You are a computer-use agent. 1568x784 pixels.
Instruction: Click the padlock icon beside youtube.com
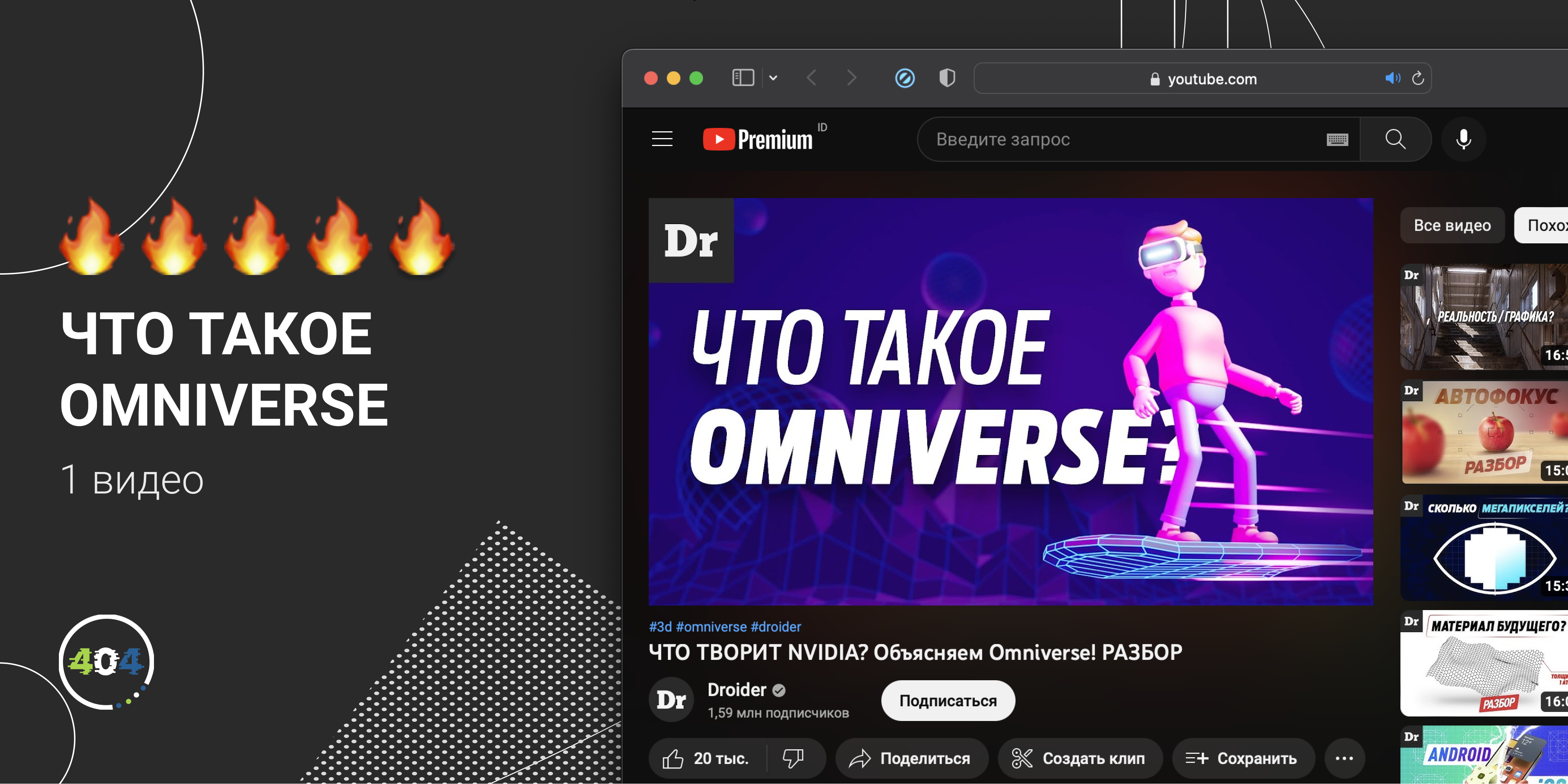click(1155, 79)
